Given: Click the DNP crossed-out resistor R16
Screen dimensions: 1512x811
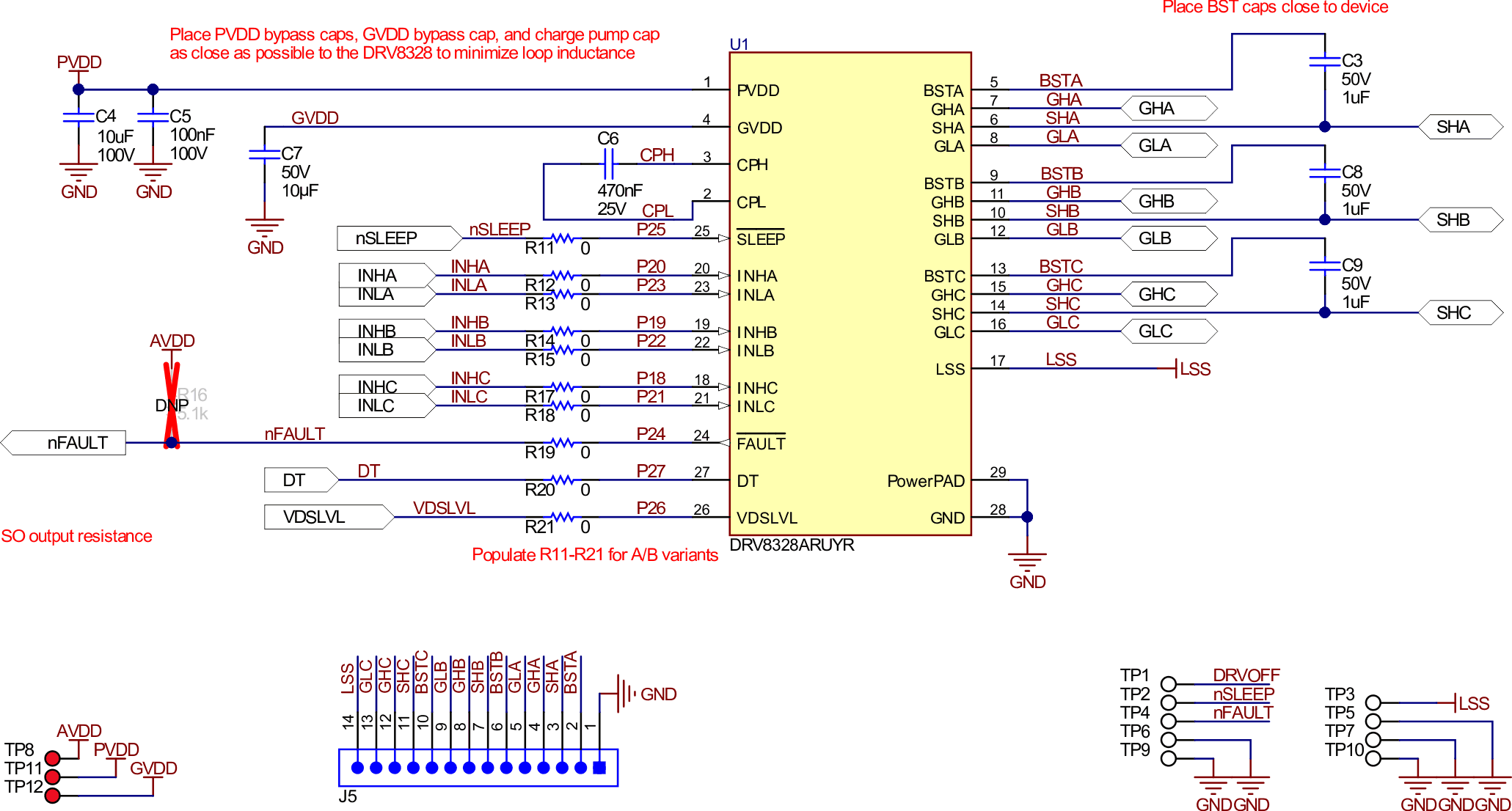Looking at the screenshot, I should click(x=172, y=405).
